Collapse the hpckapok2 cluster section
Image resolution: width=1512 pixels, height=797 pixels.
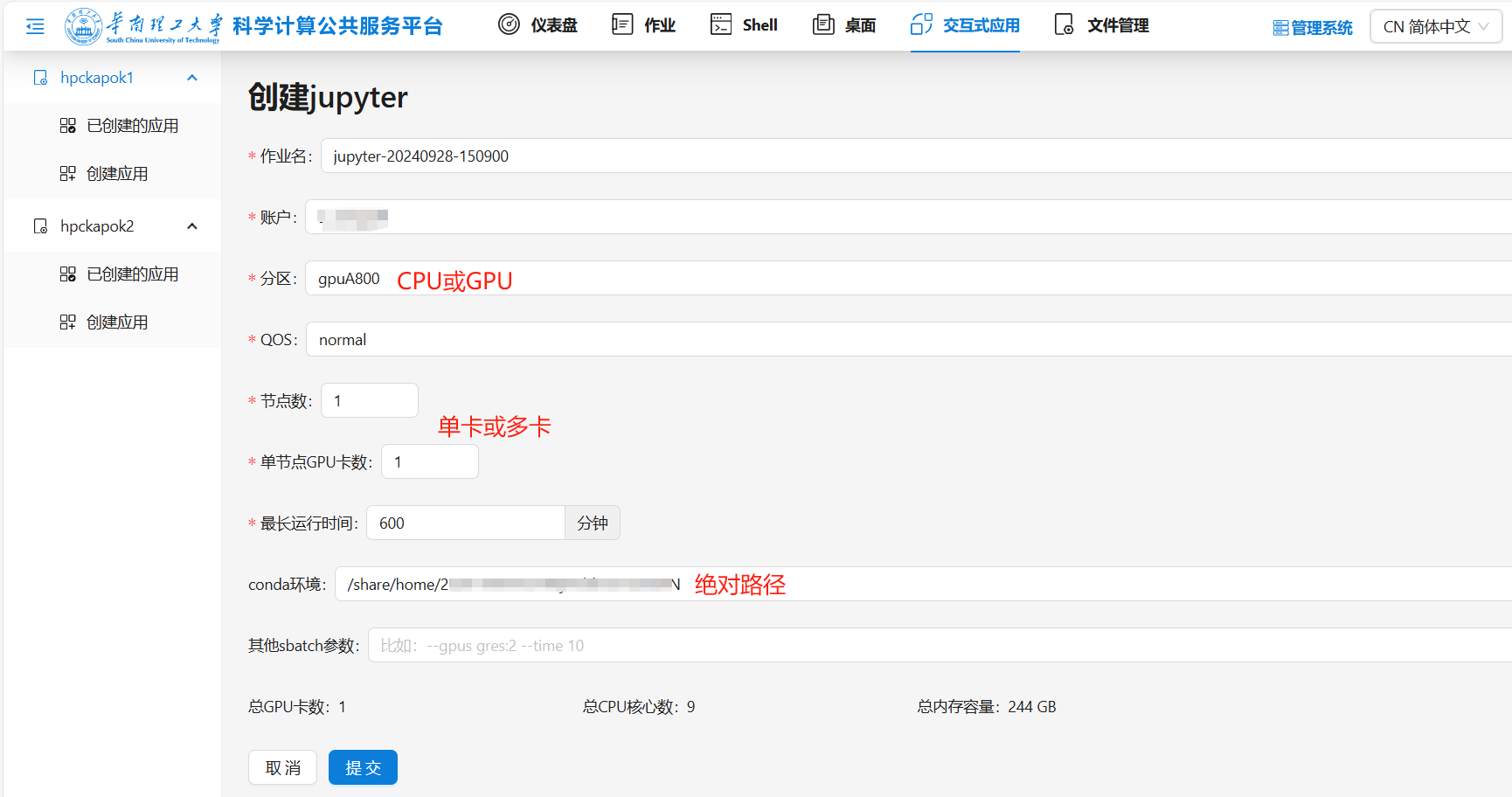click(191, 225)
